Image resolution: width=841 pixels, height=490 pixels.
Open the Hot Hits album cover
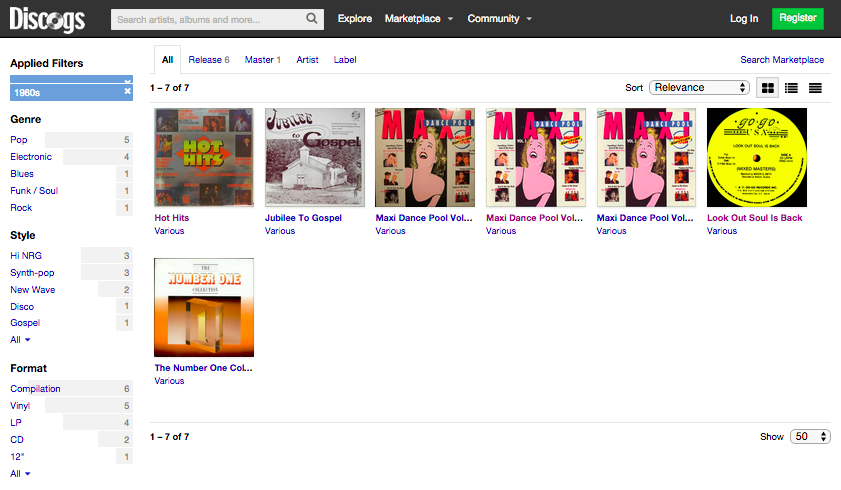[x=204, y=157]
